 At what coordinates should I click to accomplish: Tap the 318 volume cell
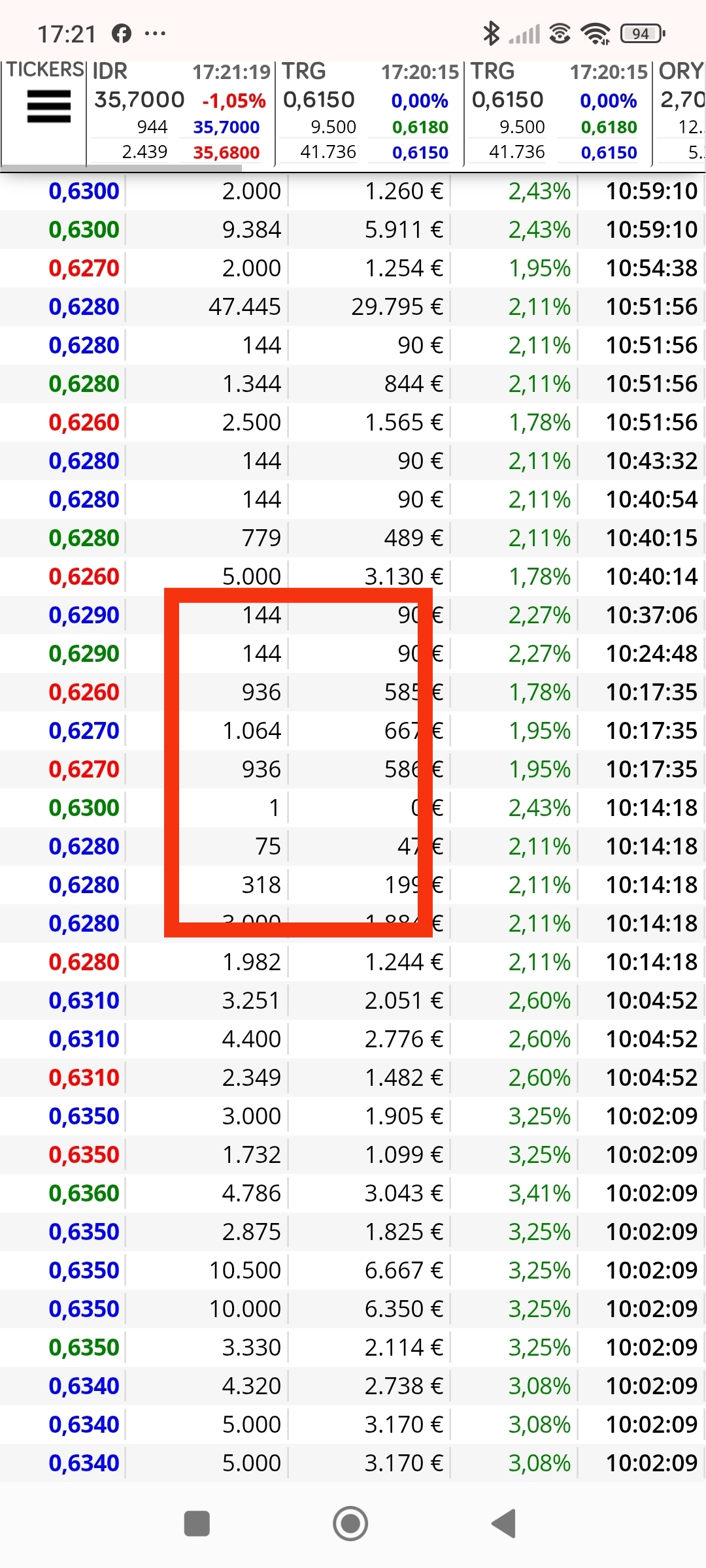(x=261, y=885)
